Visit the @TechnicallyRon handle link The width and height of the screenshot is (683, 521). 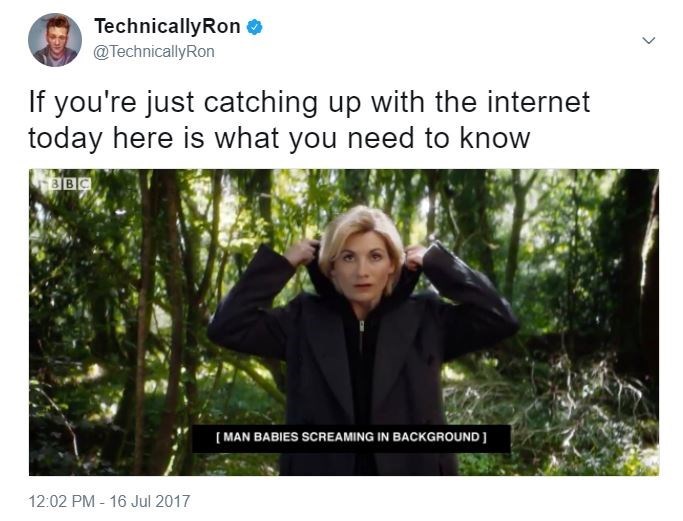(x=154, y=51)
